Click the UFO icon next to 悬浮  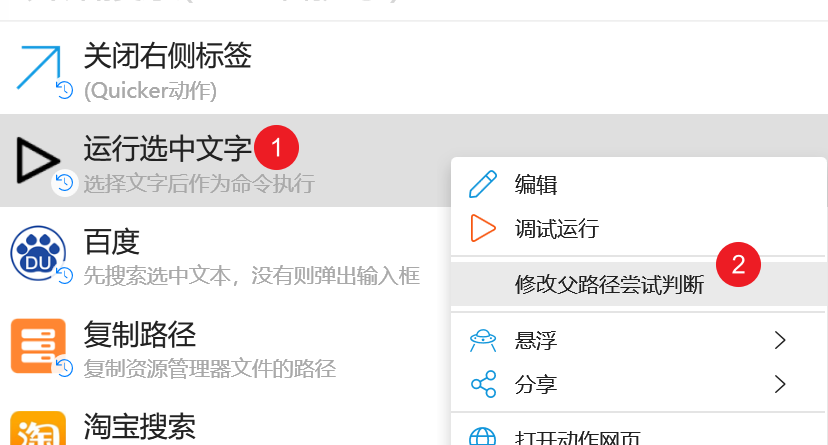(483, 340)
